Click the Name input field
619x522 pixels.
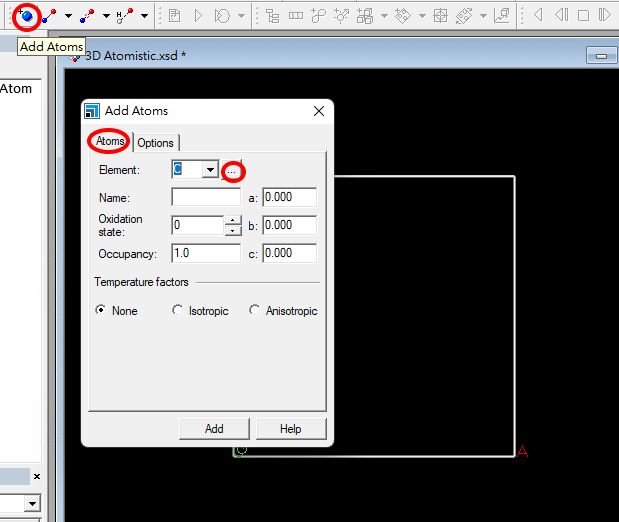[x=206, y=197]
